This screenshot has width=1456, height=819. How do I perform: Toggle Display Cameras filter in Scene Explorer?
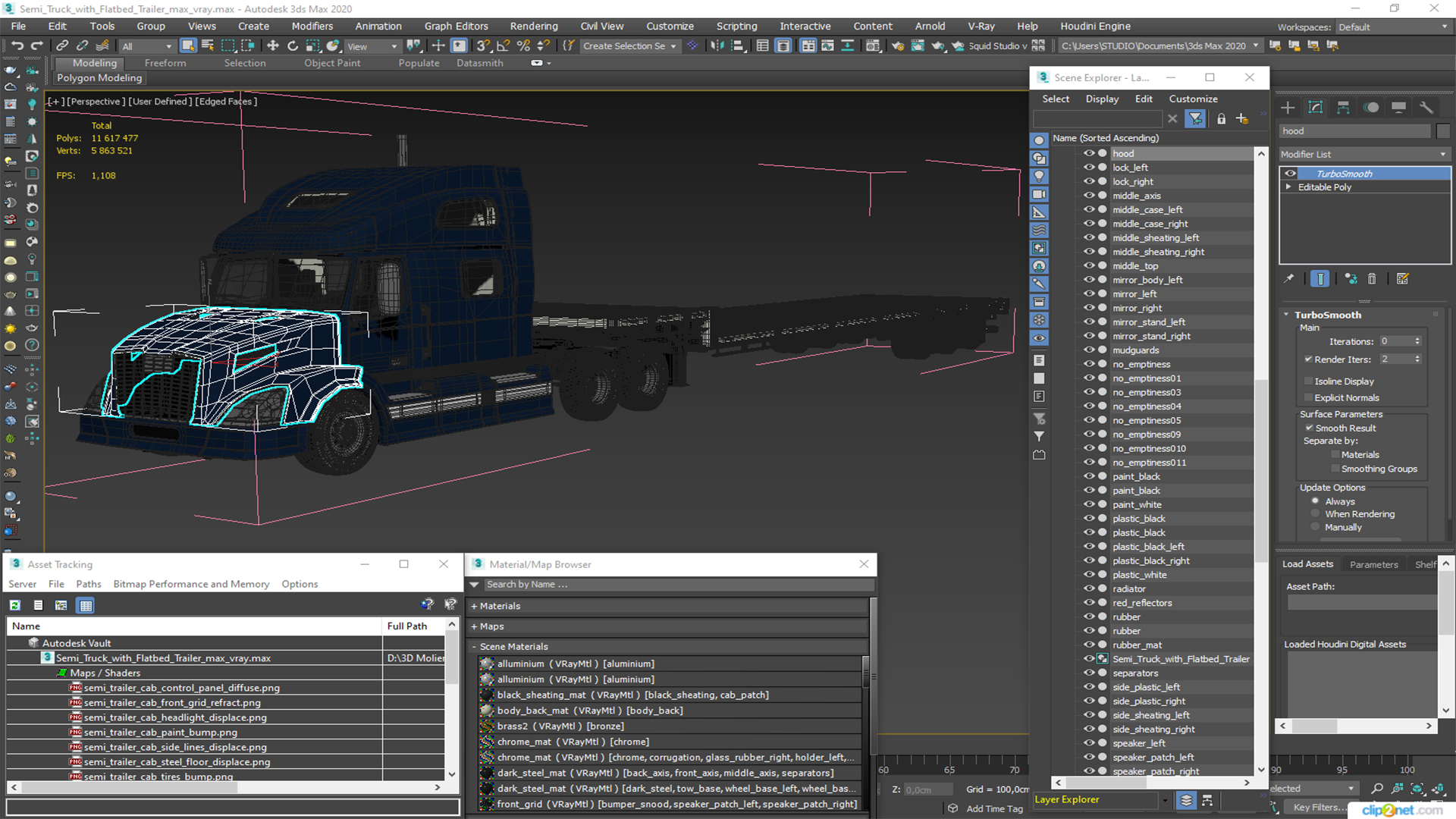click(x=1039, y=194)
